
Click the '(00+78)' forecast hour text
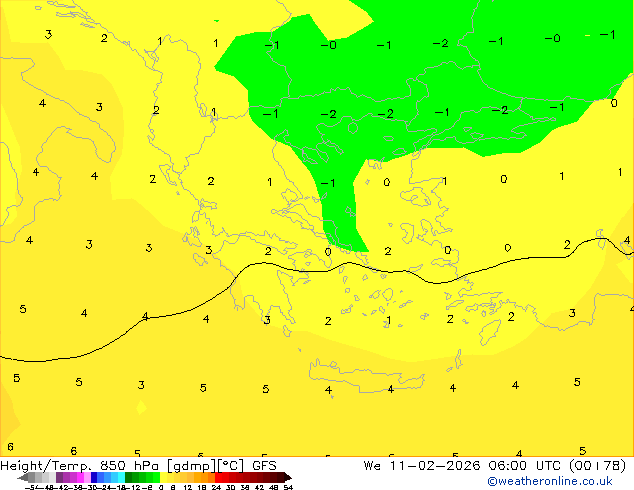point(598,466)
